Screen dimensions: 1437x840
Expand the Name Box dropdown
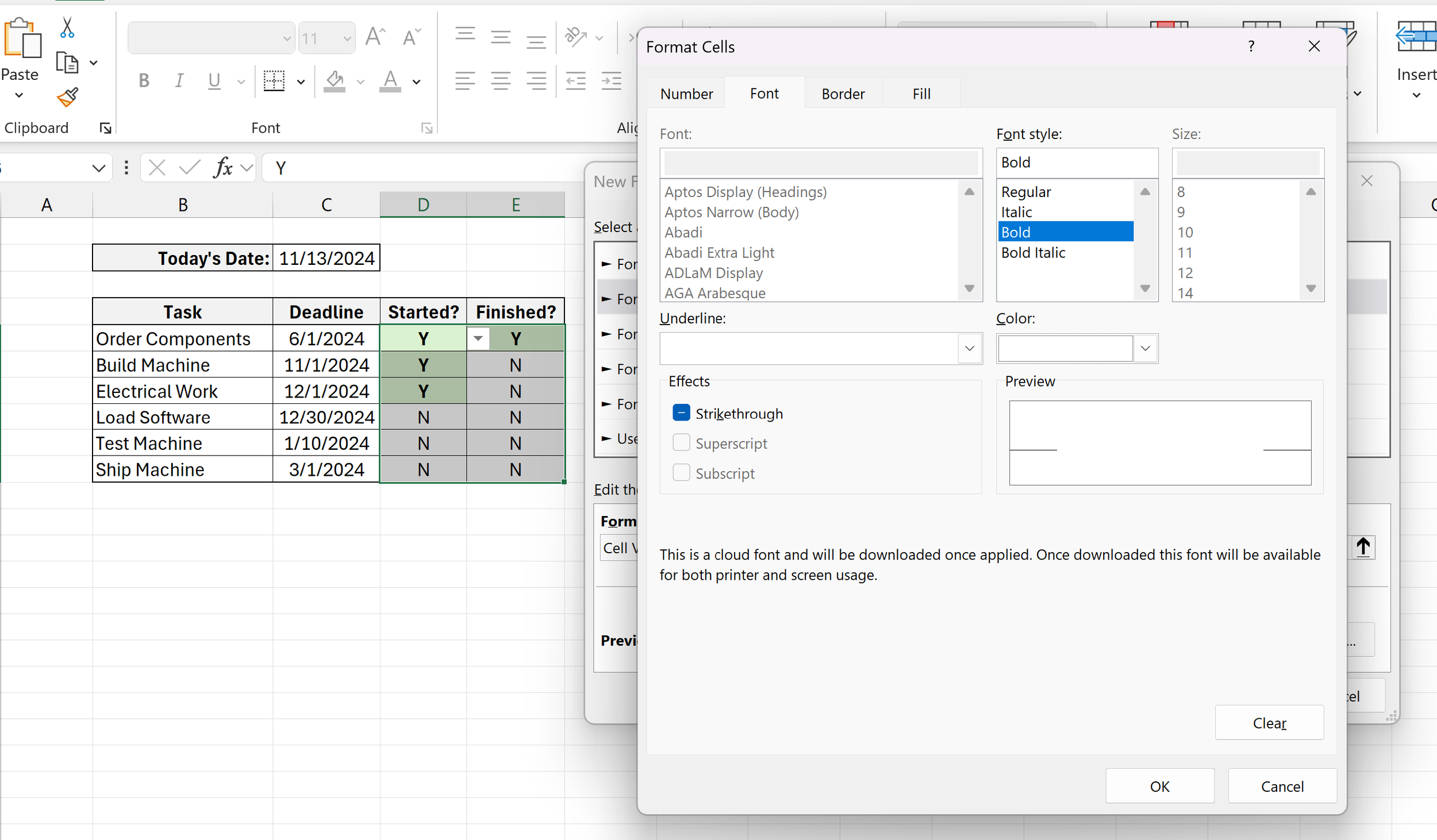point(98,167)
